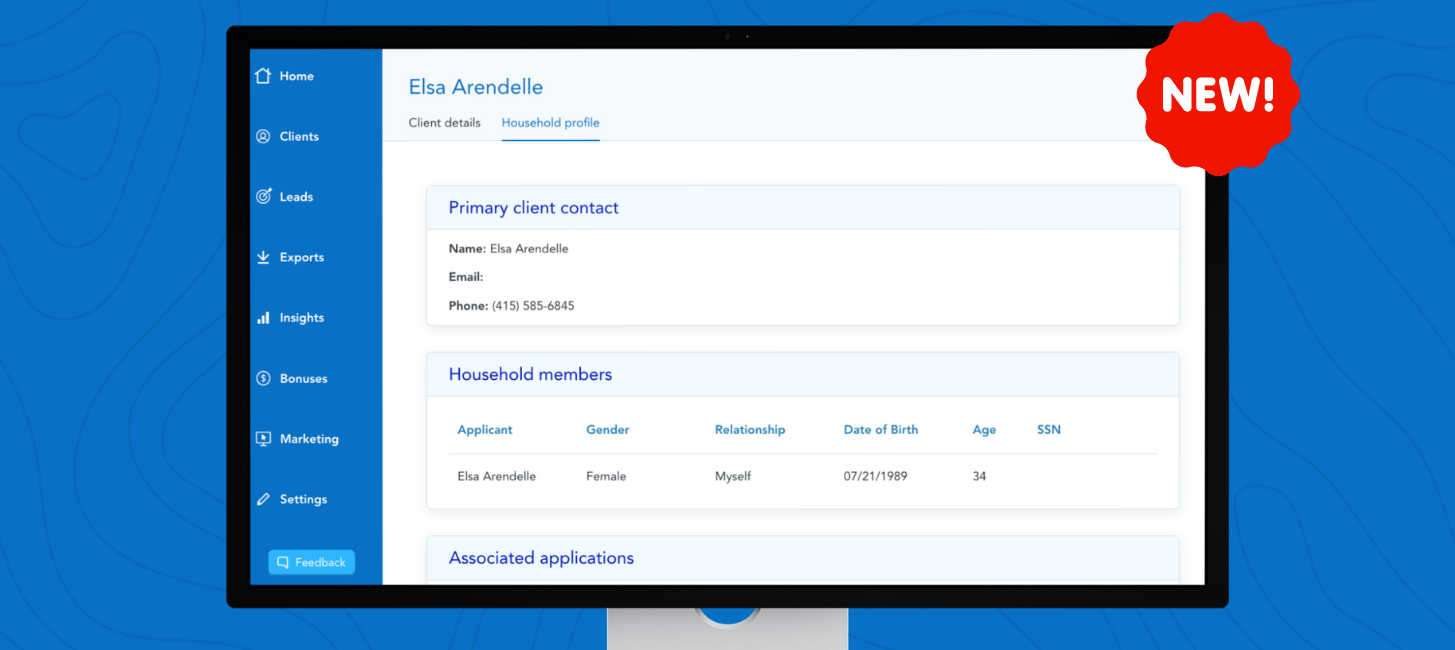Switch to the Client details tab
The image size is (1455, 650).
click(444, 123)
